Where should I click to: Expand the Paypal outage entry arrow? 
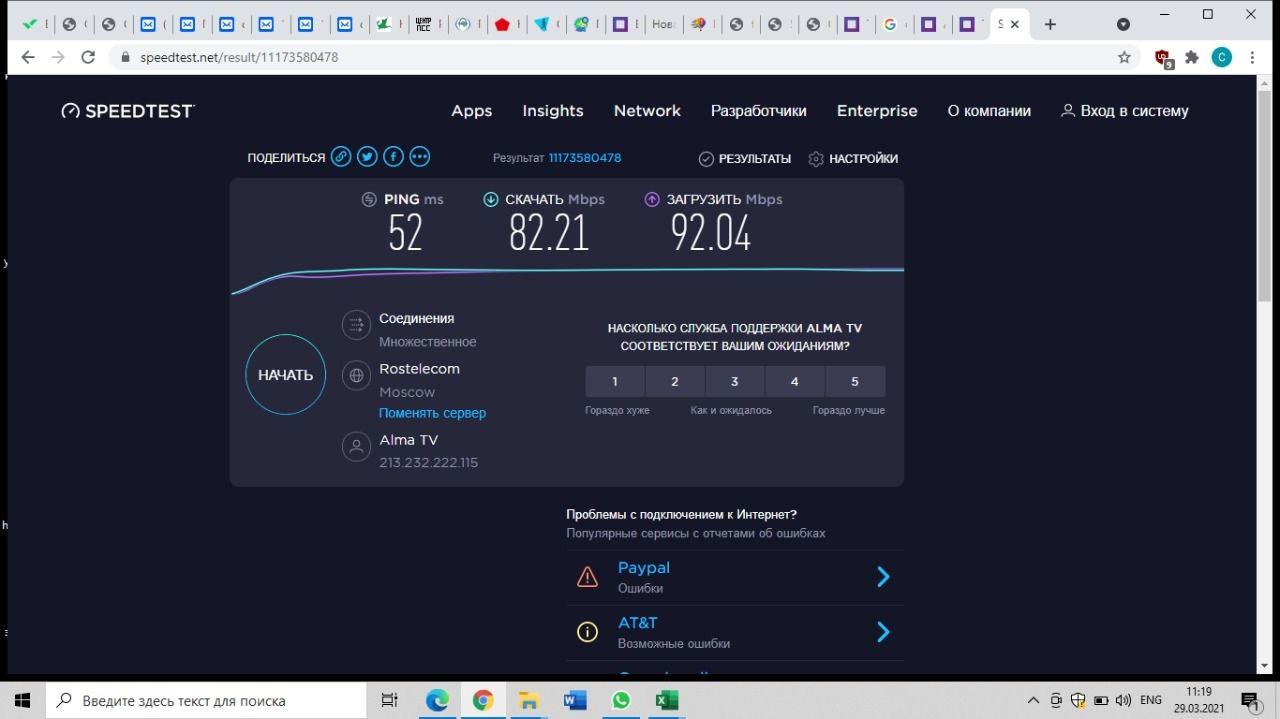pos(883,577)
